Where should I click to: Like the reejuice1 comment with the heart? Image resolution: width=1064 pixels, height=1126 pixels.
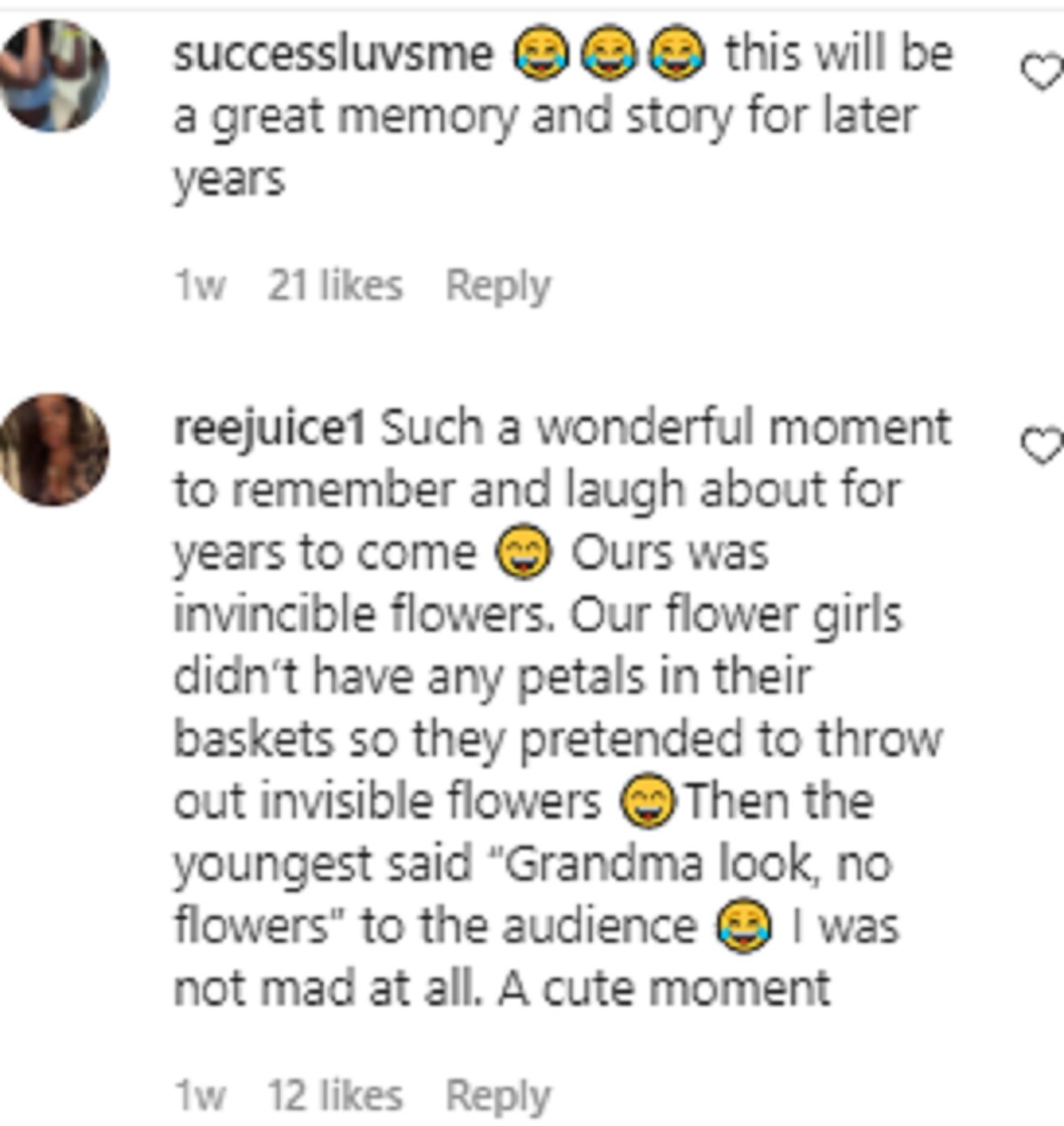pos(1044,445)
